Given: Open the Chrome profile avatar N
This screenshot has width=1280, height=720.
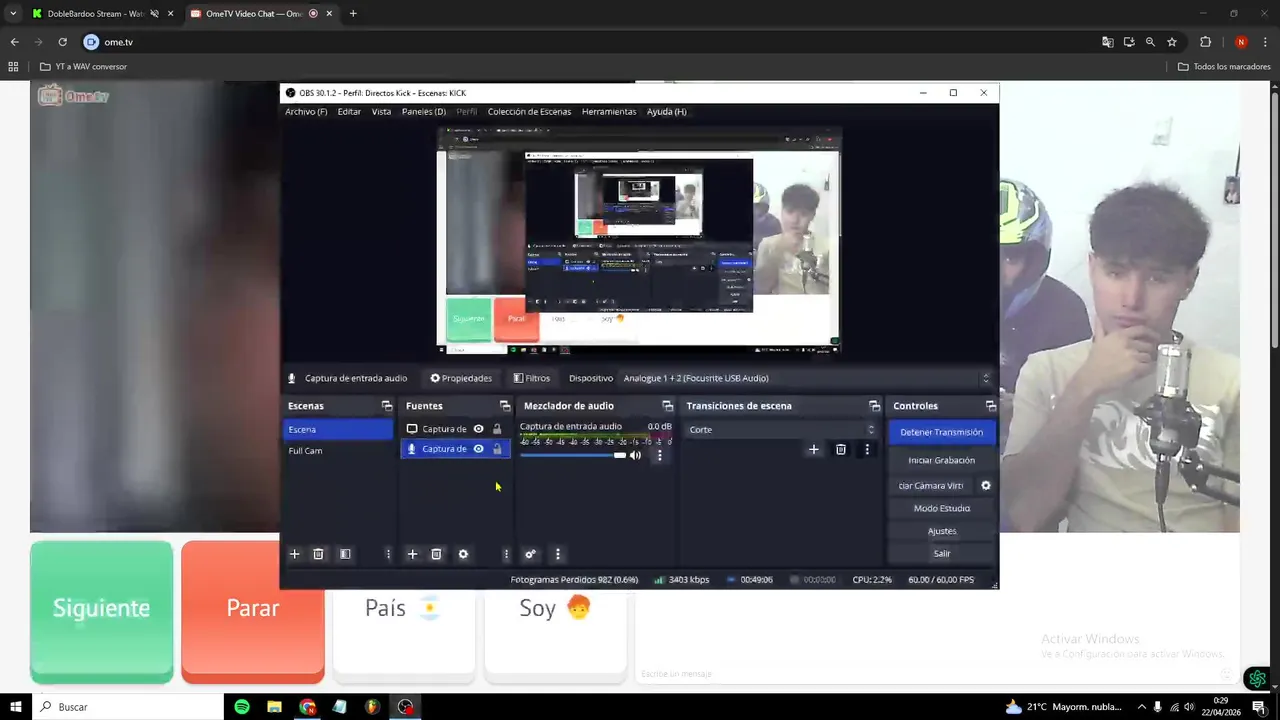Looking at the screenshot, I should pyautogui.click(x=1241, y=42).
